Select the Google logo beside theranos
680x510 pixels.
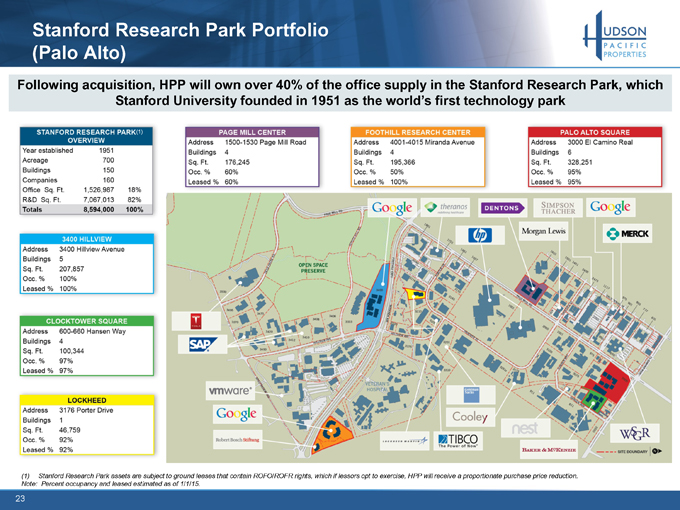point(391,208)
